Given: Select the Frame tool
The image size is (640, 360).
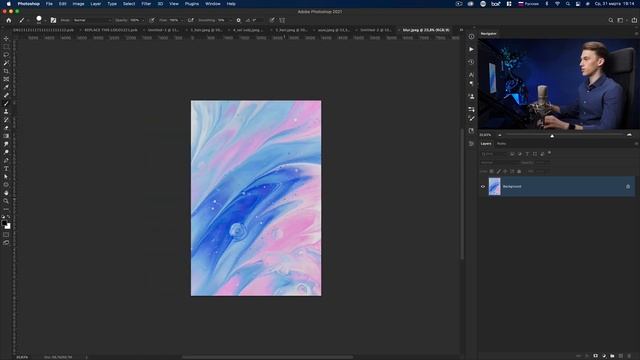Looking at the screenshot, I should click(6, 79).
